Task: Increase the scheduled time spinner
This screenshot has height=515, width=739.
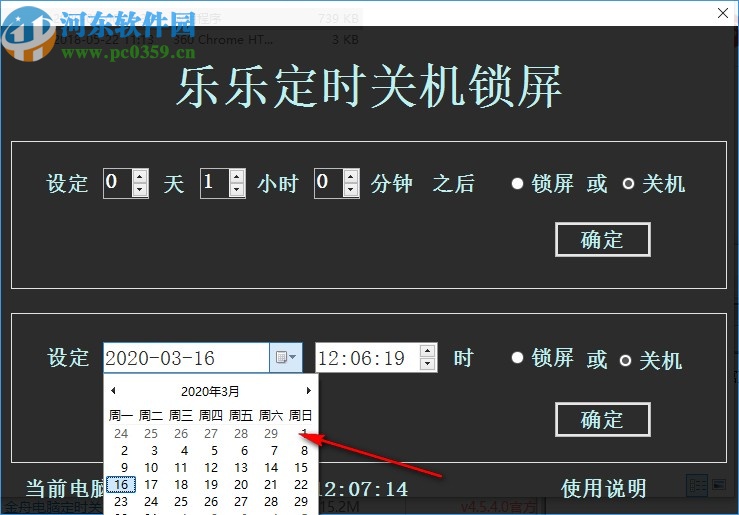Action: click(427, 351)
